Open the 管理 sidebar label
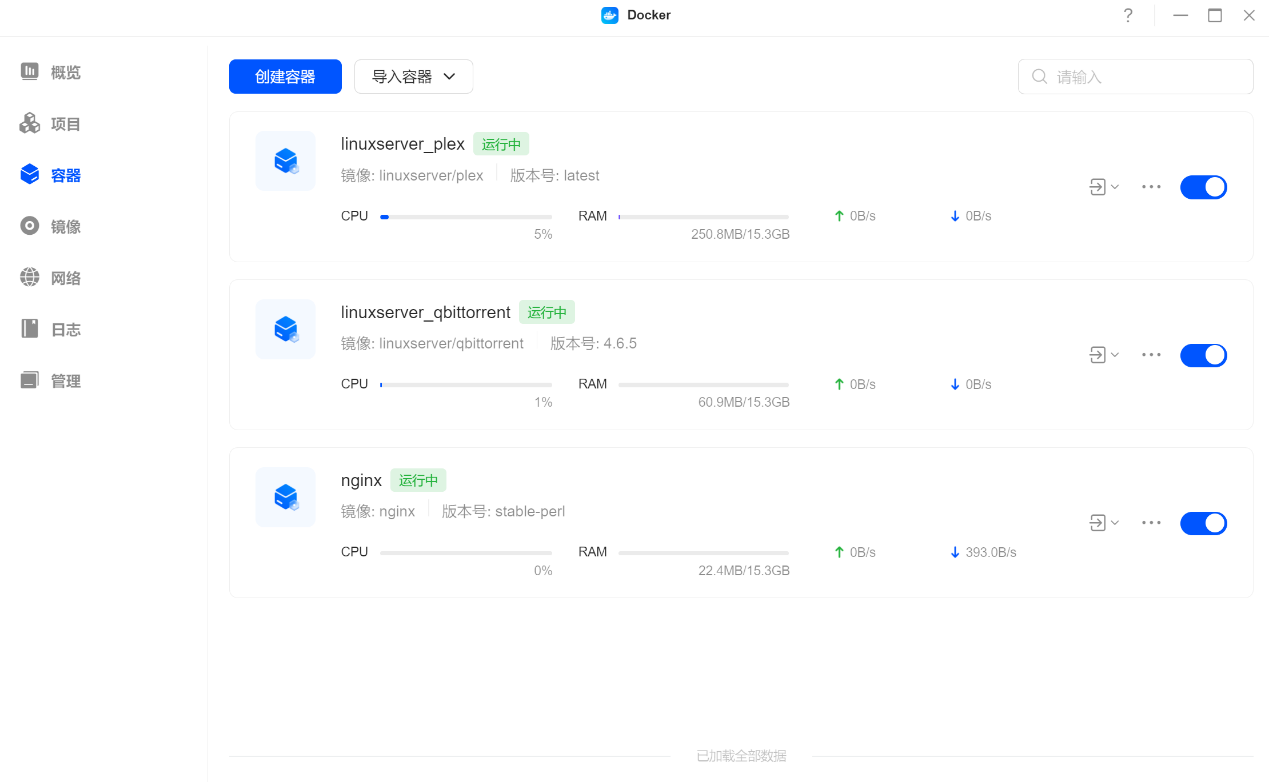 (x=66, y=381)
